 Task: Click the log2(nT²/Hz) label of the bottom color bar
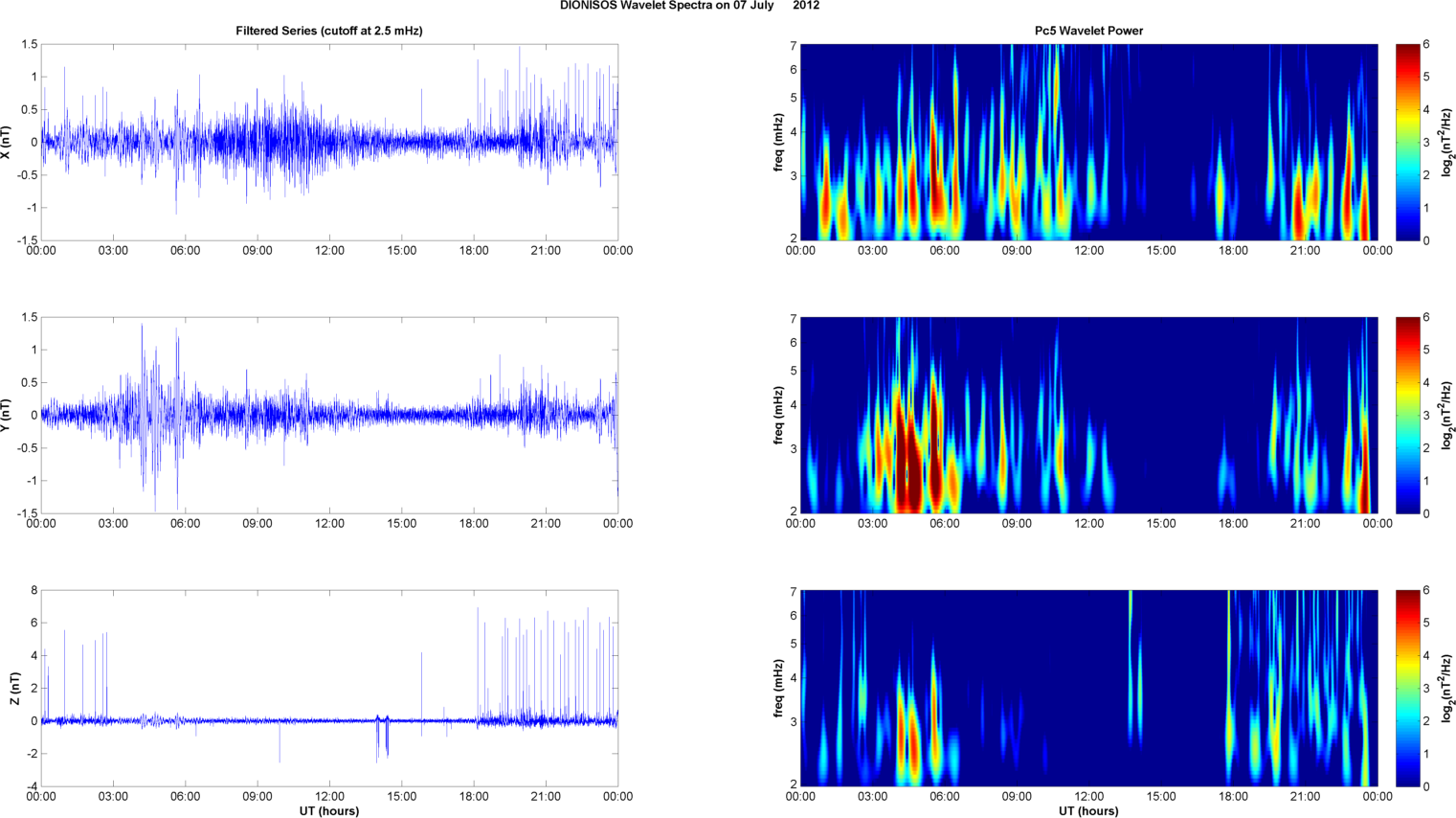click(x=1447, y=689)
